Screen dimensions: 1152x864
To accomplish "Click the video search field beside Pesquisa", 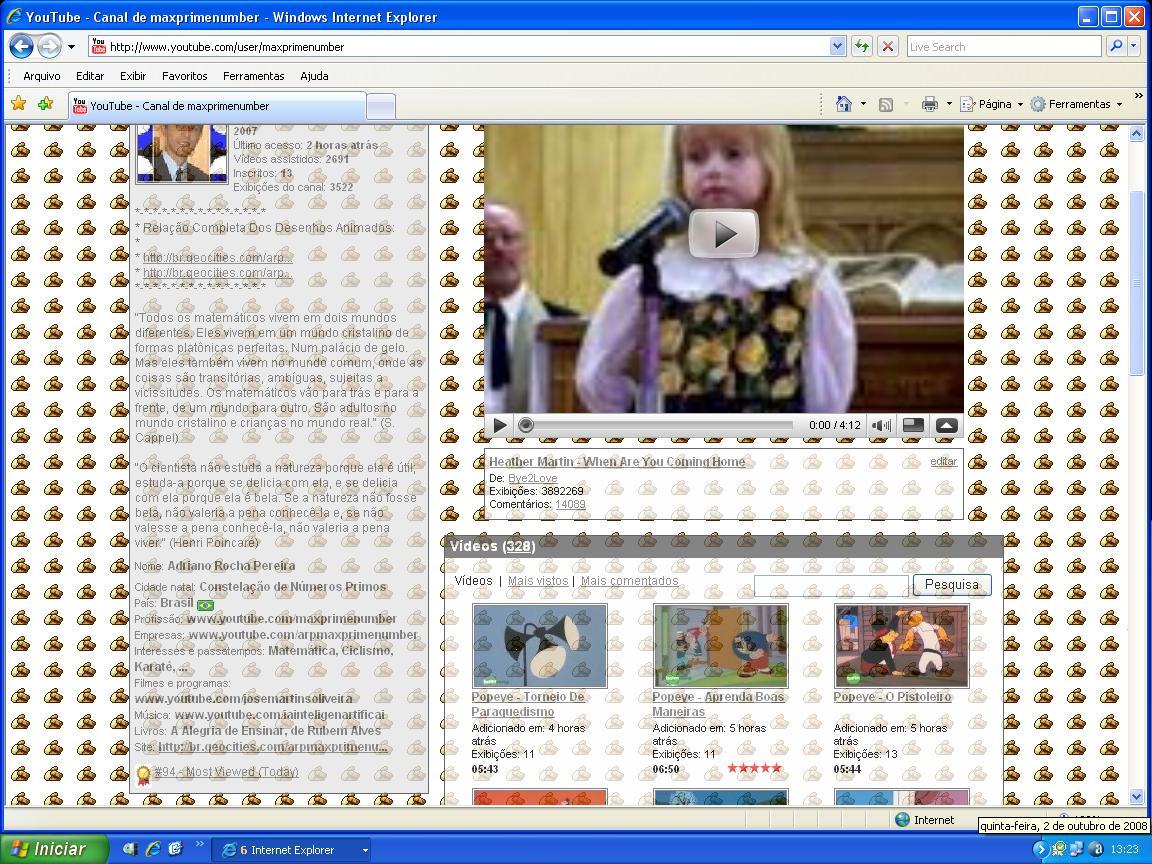I will pos(832,586).
